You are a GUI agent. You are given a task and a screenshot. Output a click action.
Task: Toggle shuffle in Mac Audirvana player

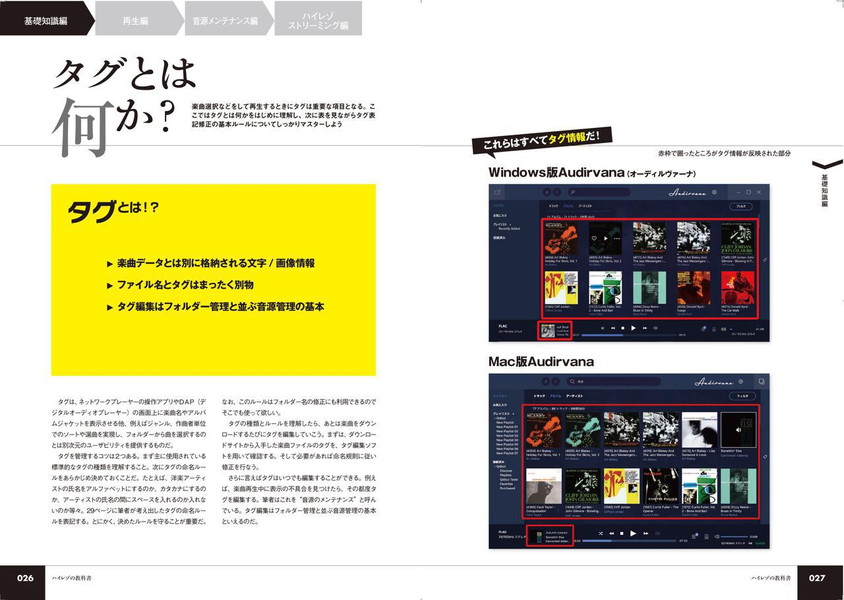pos(601,533)
